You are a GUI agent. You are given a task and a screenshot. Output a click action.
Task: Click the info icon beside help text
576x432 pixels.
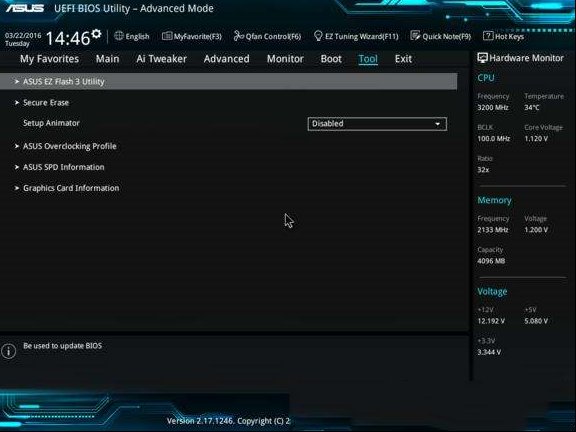click(8, 351)
